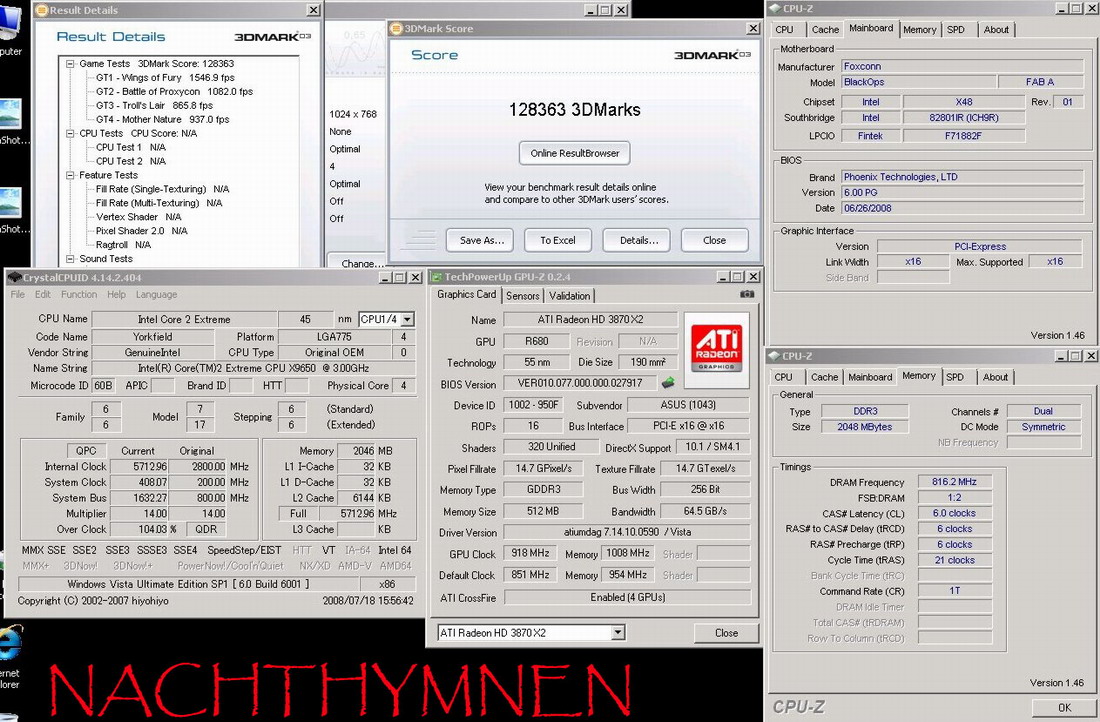
Task: Switch to Validation tab in GPU-Z
Action: pyautogui.click(x=570, y=296)
